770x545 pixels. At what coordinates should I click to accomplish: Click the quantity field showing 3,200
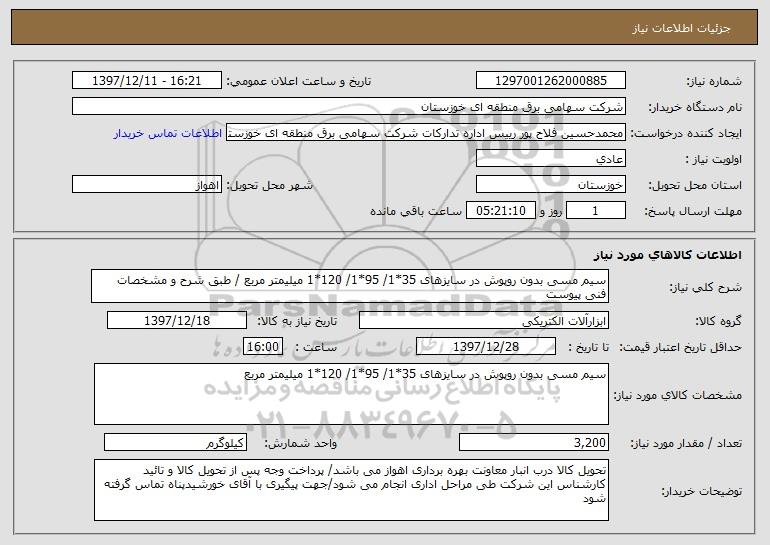point(534,442)
